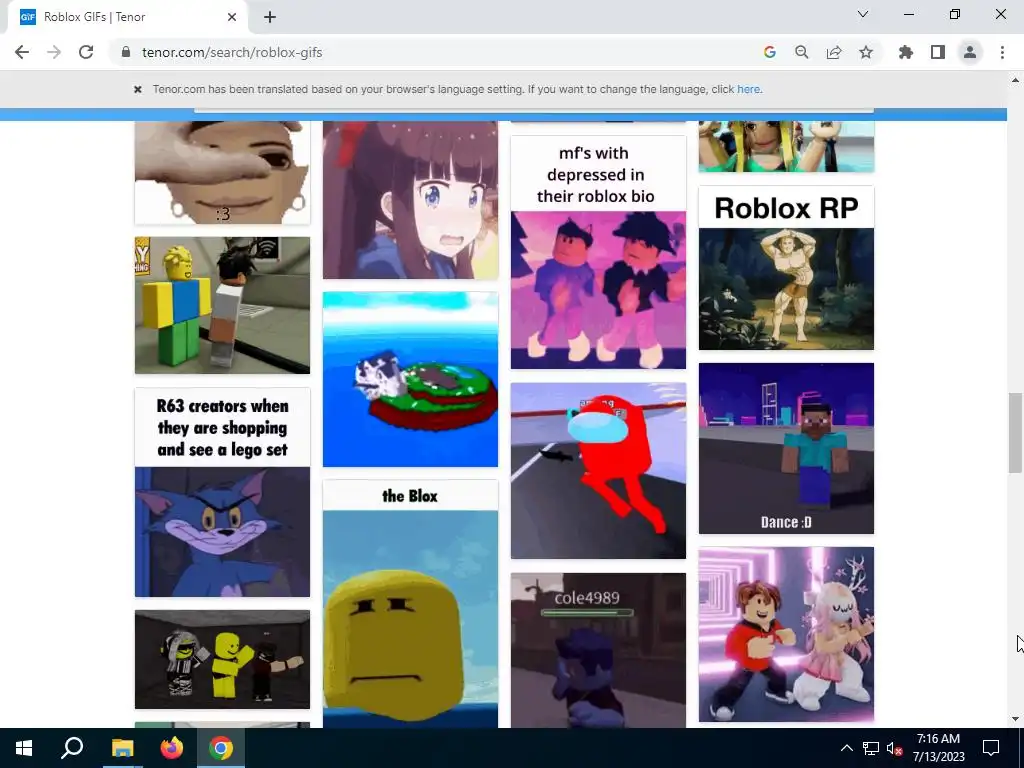This screenshot has height=768, width=1024.
Task: View site information lock icon
Action: 126,52
